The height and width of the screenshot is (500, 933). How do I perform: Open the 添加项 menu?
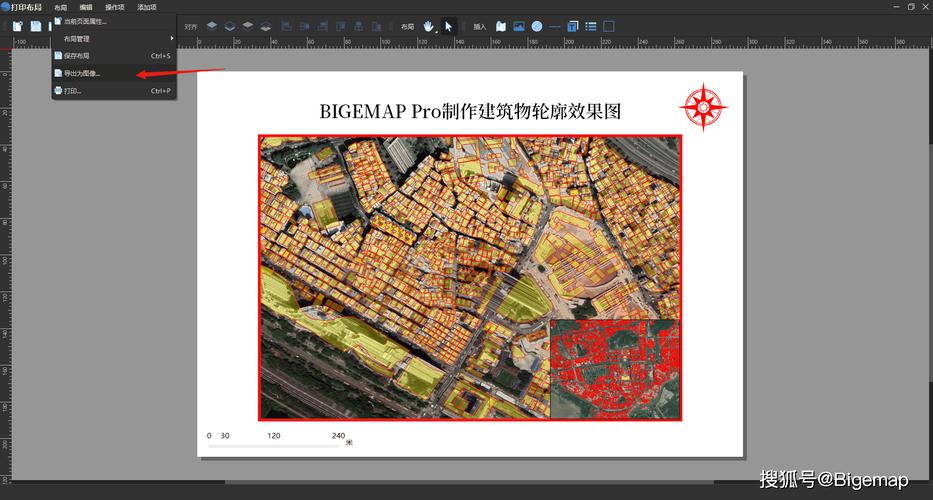(x=146, y=7)
